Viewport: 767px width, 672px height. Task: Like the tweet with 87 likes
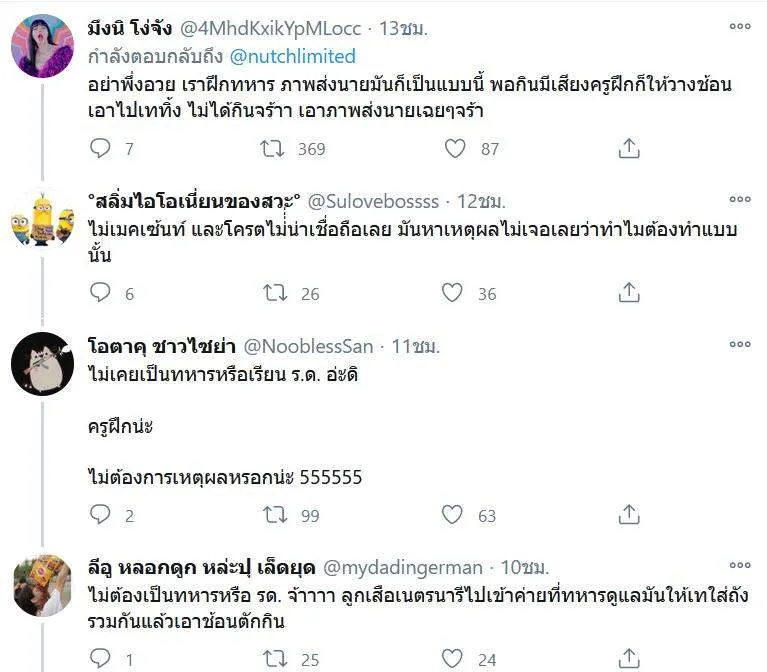click(x=455, y=149)
